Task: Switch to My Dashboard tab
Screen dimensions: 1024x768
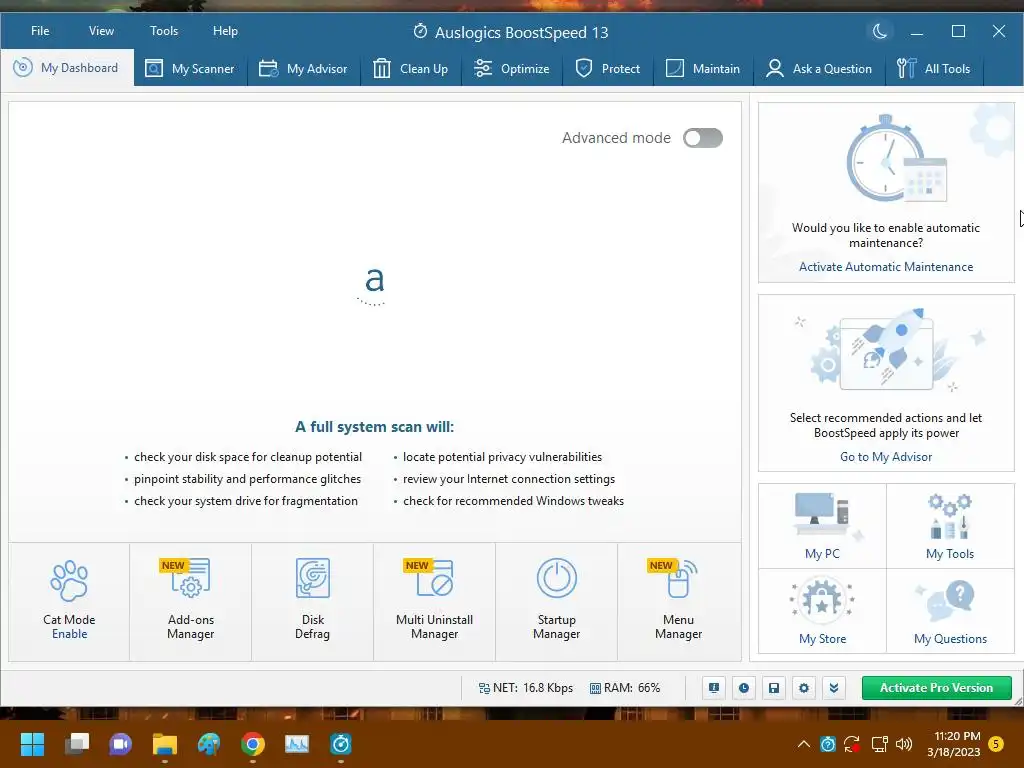Action: pos(67,68)
